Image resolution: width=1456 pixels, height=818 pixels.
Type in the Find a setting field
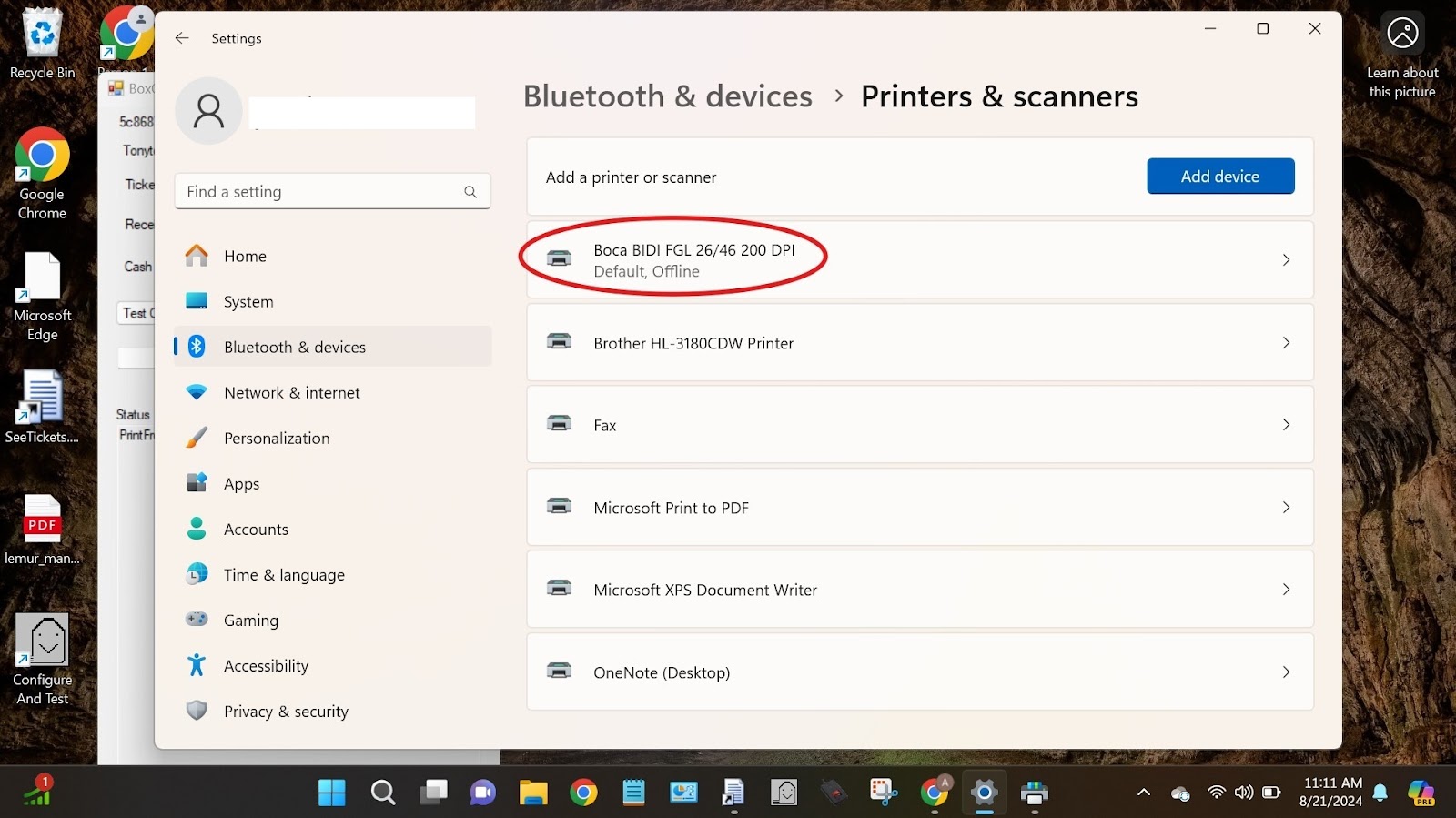(x=332, y=192)
